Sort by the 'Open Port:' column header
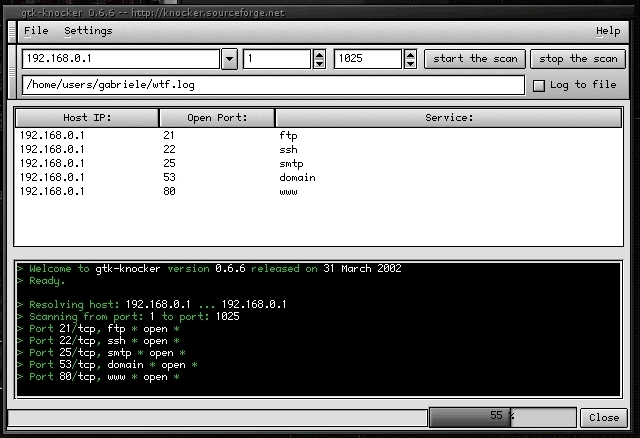The width and height of the screenshot is (640, 438). 215,118
